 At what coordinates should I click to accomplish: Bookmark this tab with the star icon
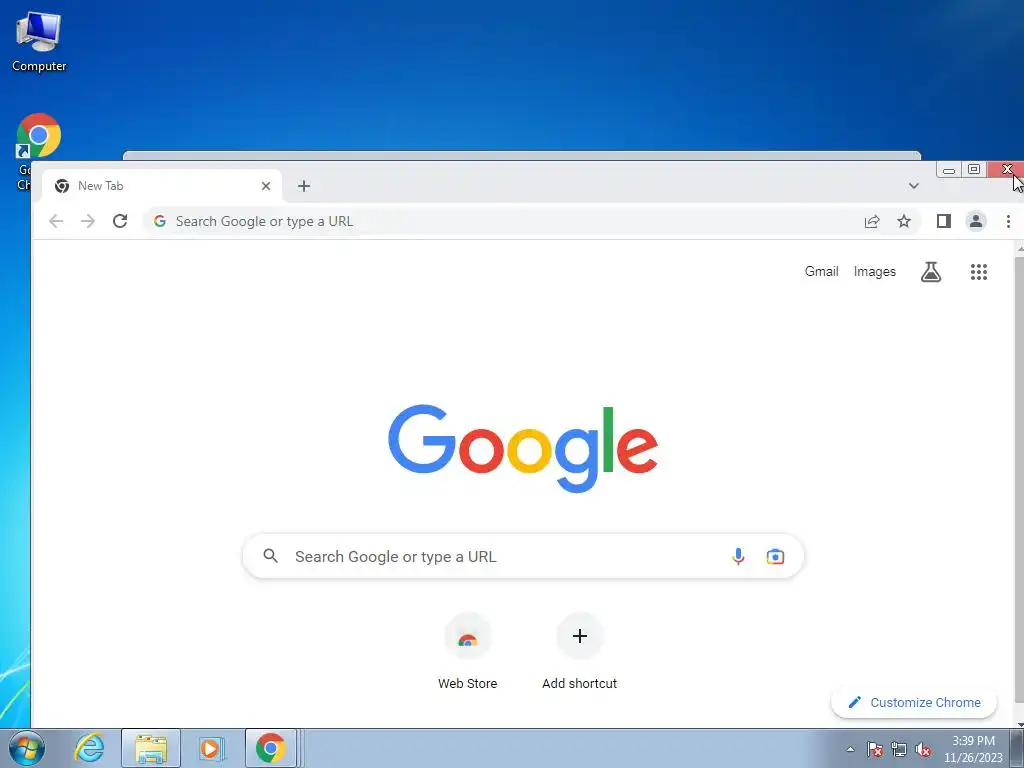click(x=904, y=221)
